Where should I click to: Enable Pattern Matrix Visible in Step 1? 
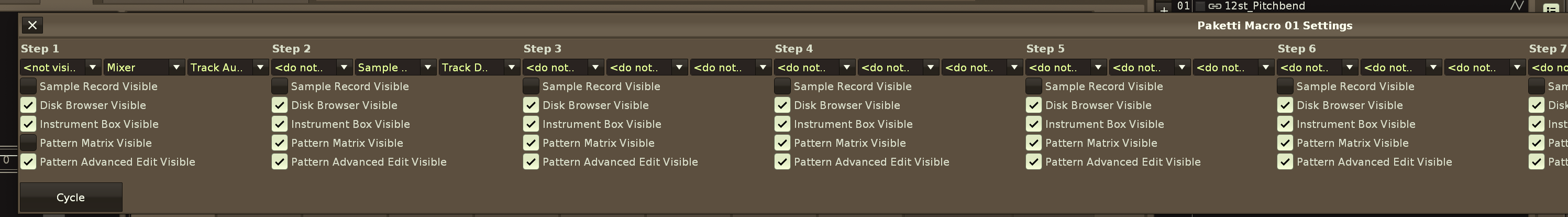coord(29,143)
